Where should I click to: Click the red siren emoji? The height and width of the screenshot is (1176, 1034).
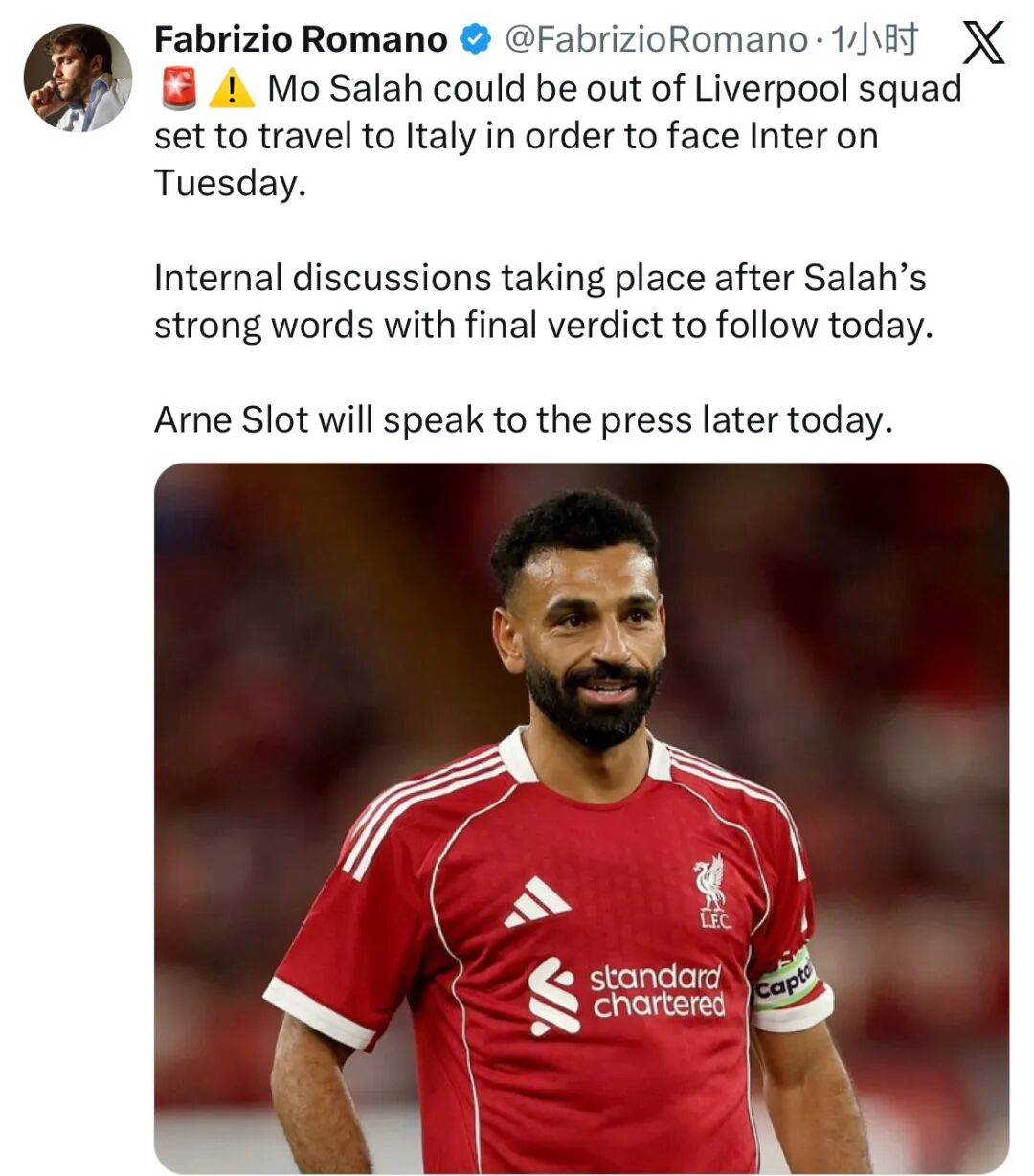pos(177,89)
